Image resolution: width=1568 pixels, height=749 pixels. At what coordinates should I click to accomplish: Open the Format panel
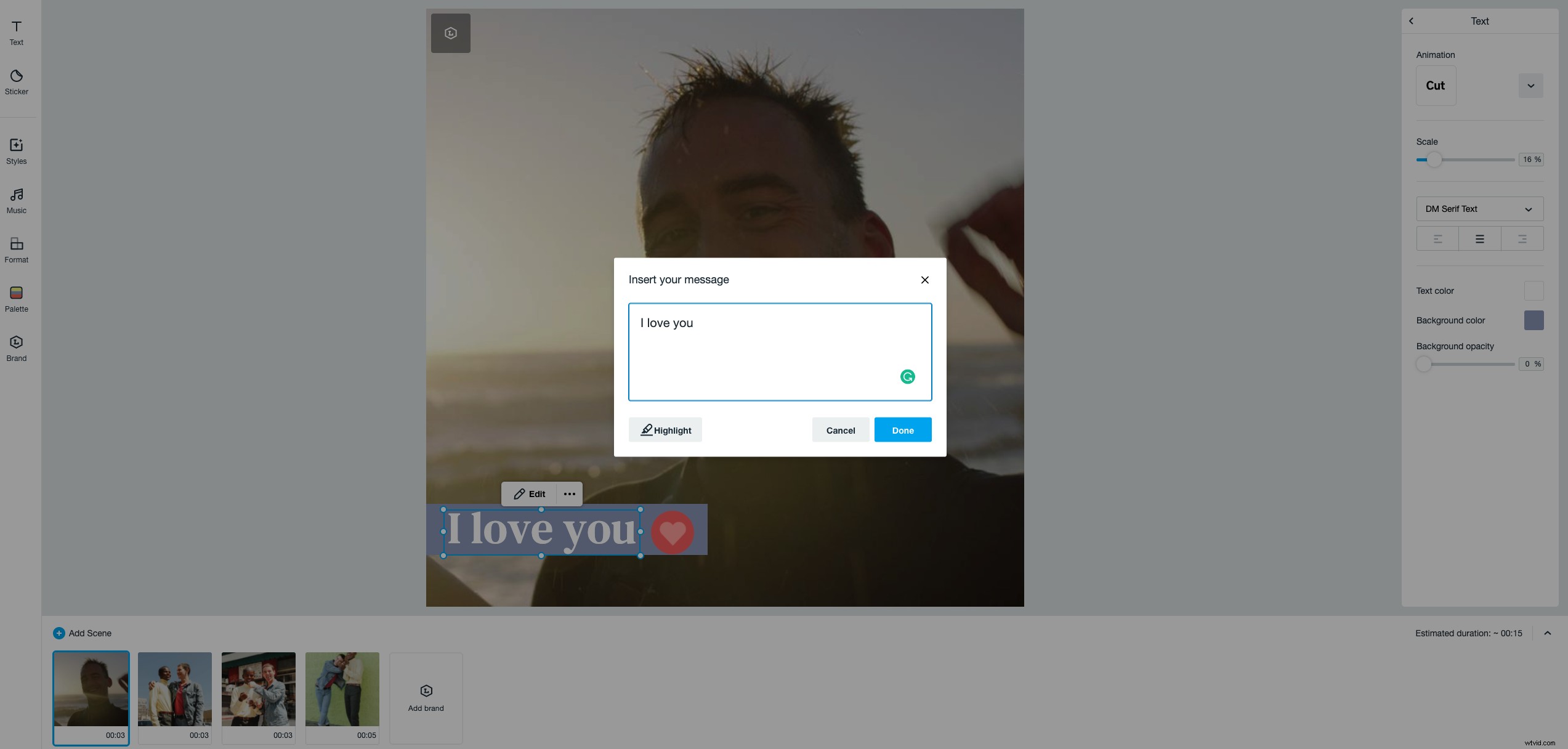click(x=16, y=249)
